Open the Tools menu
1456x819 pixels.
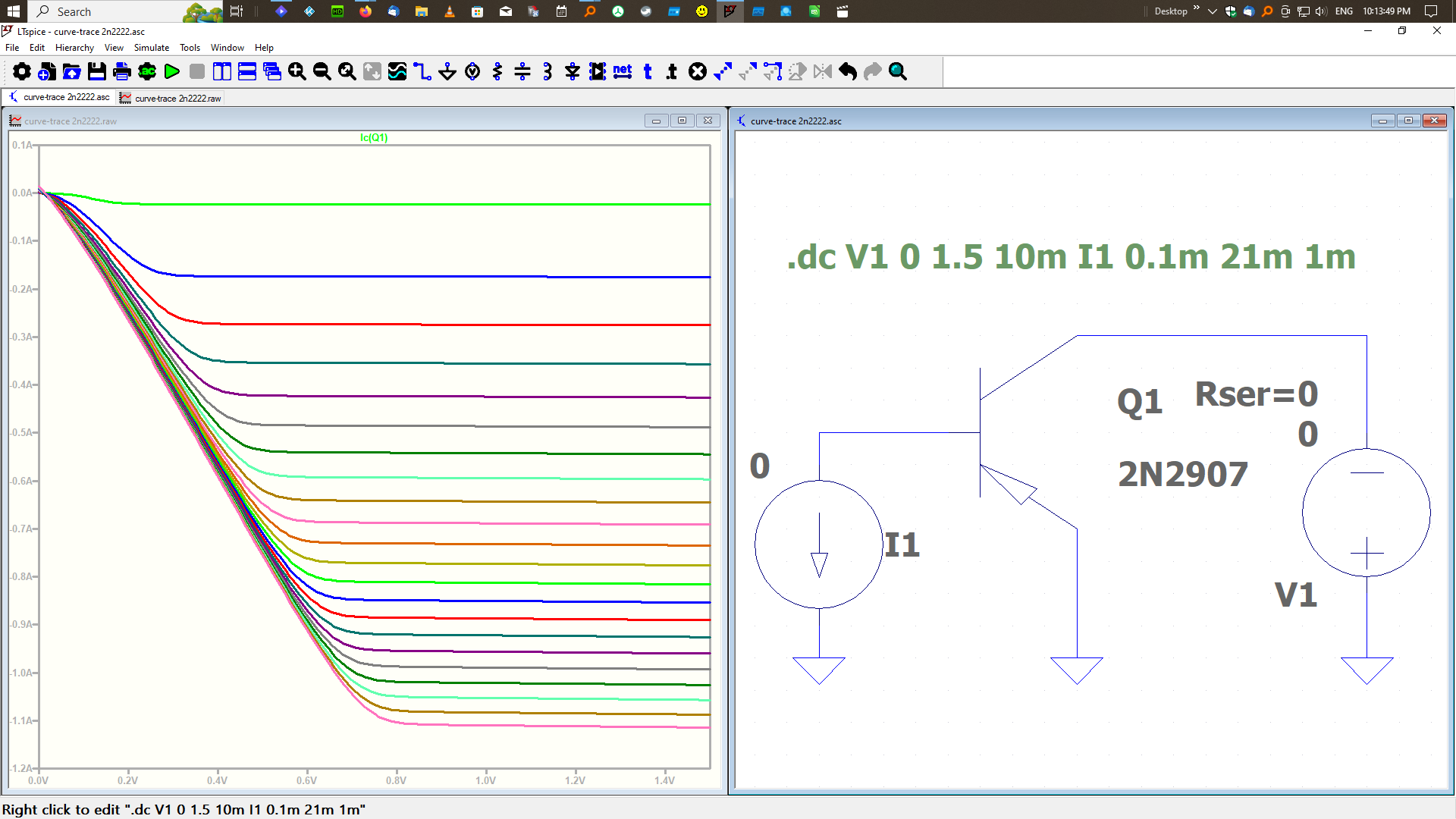click(x=190, y=47)
